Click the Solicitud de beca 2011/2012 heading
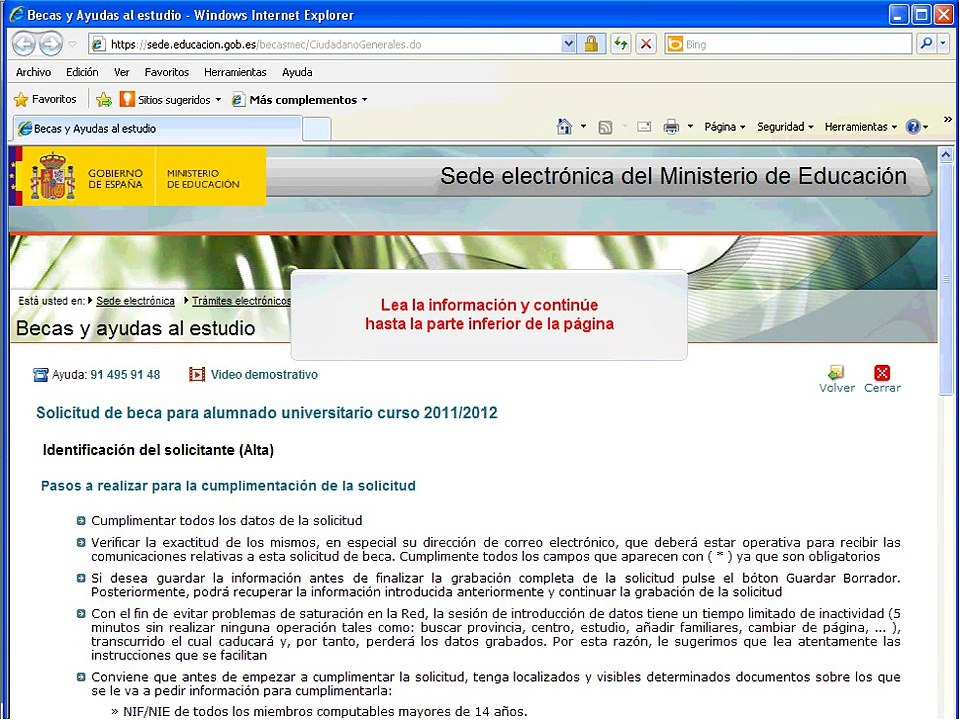This screenshot has height=720, width=960. click(267, 413)
